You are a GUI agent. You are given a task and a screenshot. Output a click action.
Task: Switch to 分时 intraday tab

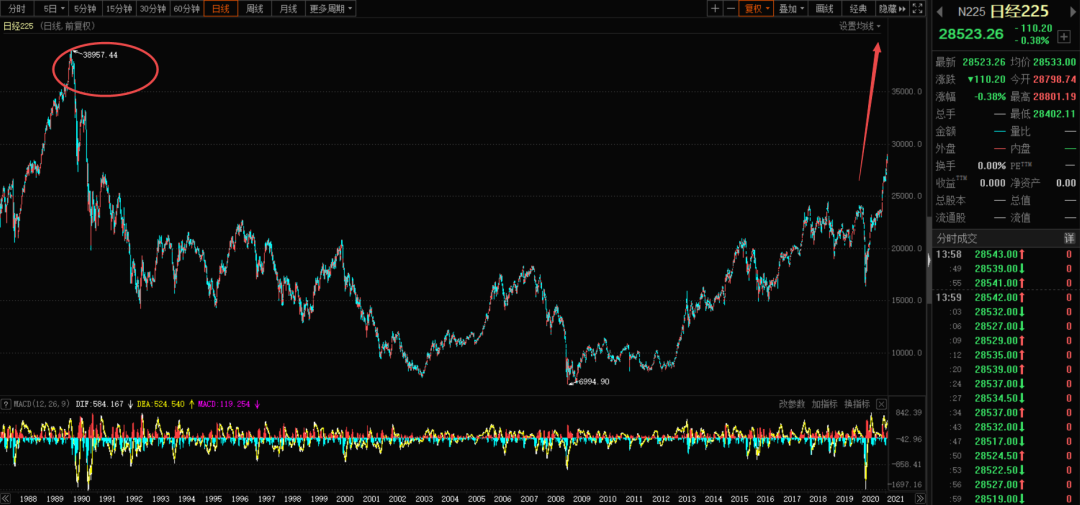(x=17, y=9)
